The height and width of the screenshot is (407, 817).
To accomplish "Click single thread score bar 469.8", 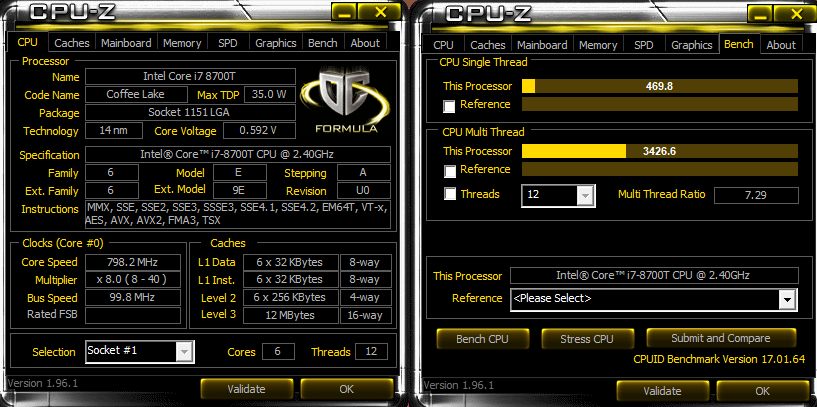I will click(660, 86).
